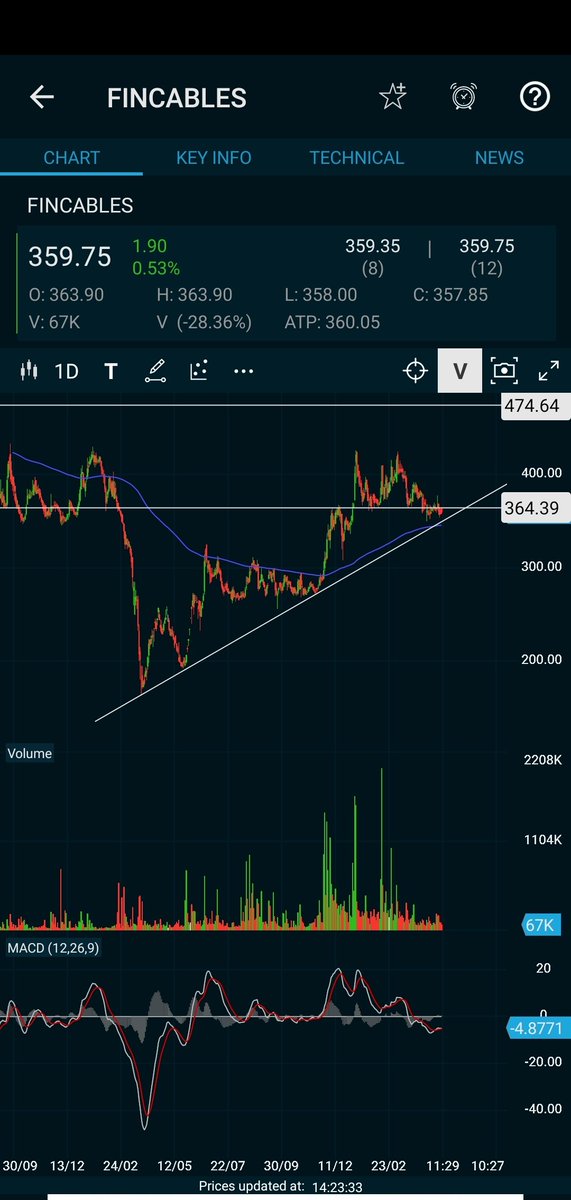The image size is (571, 1200).
Task: Select the bid price 359.35
Action: tap(373, 246)
